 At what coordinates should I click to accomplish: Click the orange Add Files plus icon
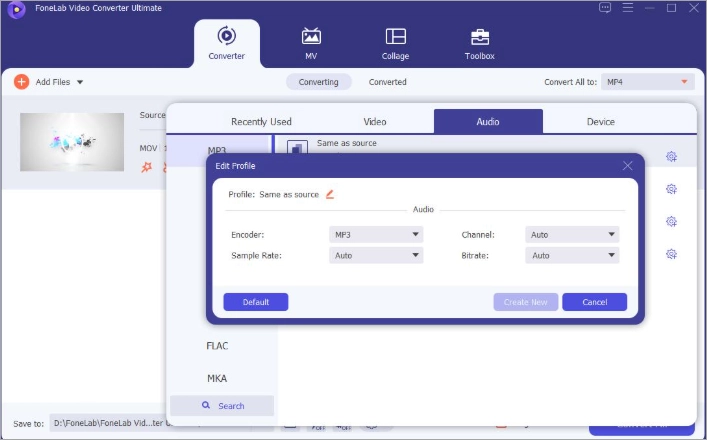click(x=21, y=82)
